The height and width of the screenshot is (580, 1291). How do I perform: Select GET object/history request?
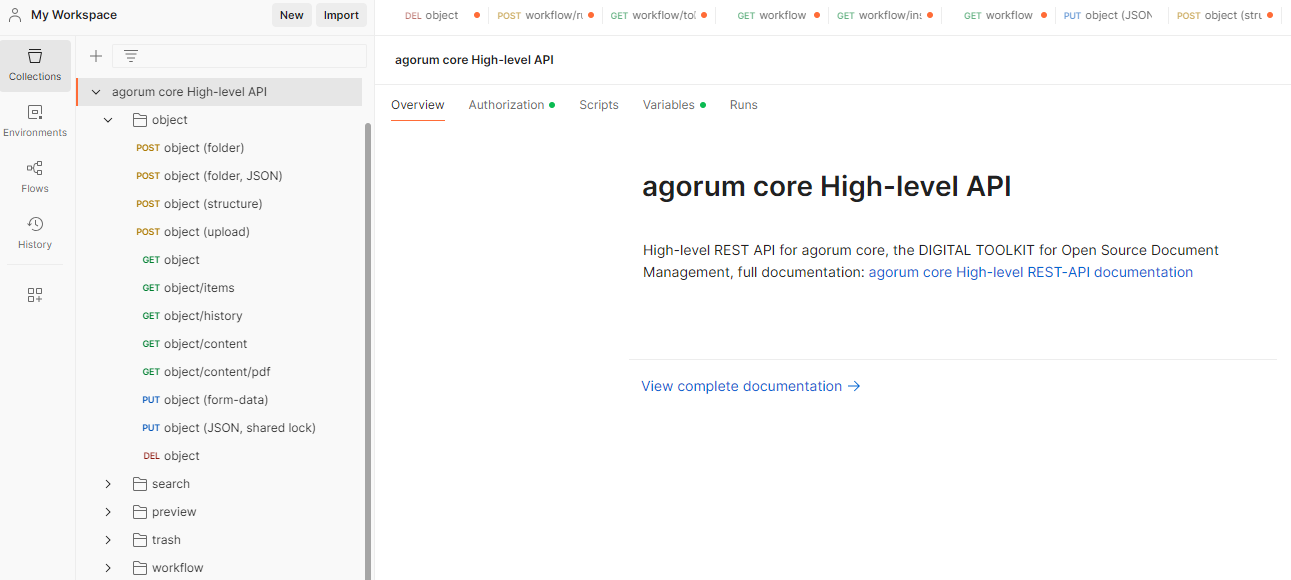pyautogui.click(x=192, y=316)
